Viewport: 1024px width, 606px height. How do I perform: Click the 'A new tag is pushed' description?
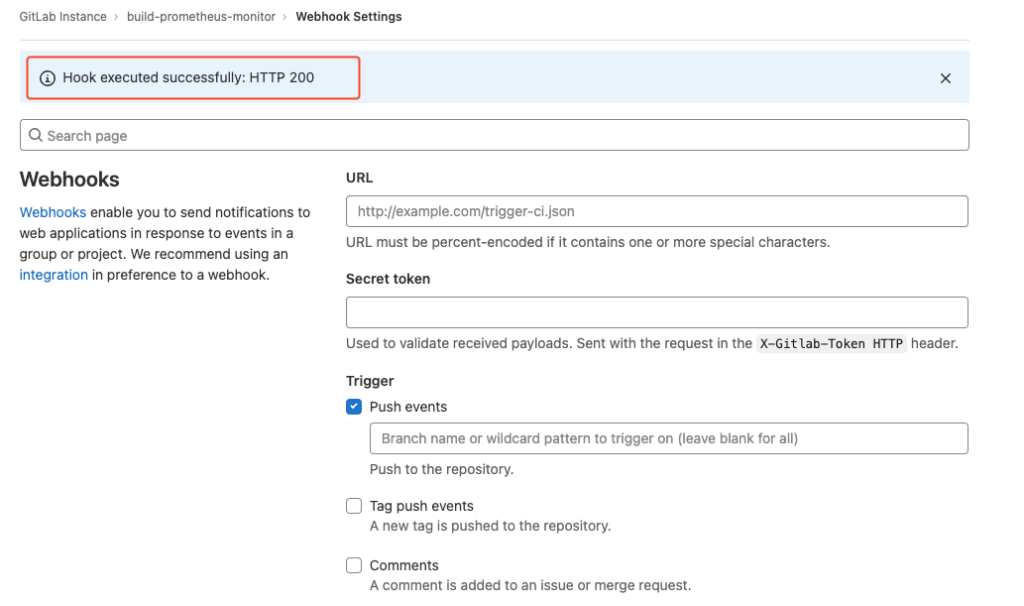490,526
